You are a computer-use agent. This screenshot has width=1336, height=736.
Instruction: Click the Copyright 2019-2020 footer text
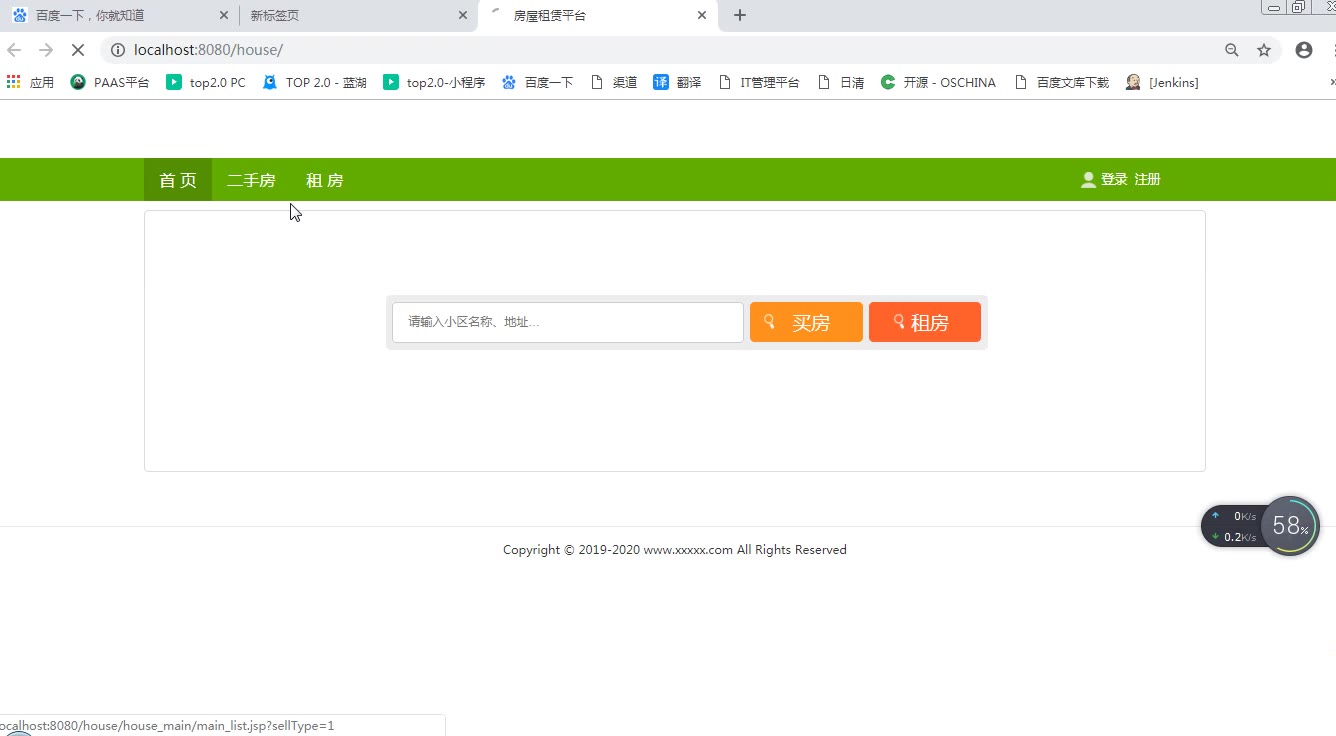coord(675,550)
